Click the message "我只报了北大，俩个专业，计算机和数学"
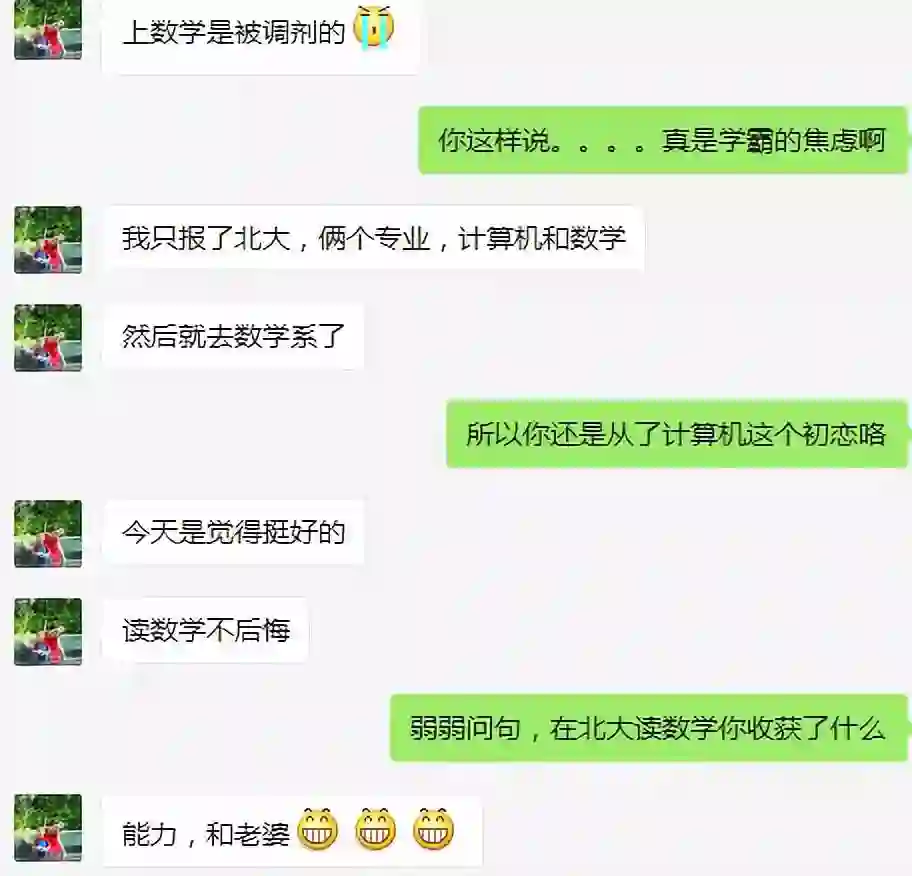The height and width of the screenshot is (876, 912). coord(373,238)
